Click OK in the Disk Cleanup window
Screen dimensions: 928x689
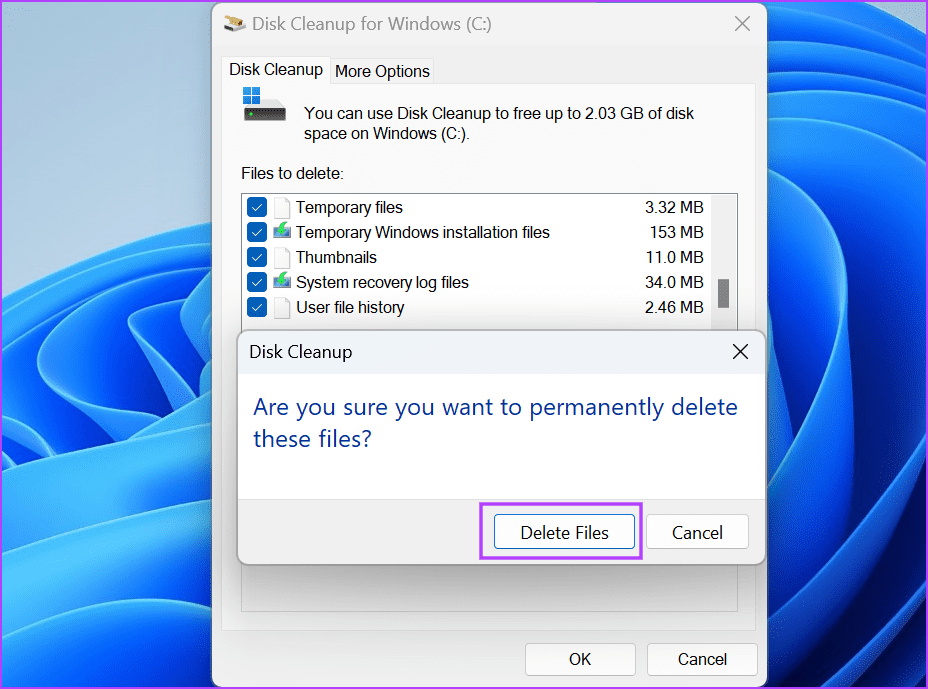coord(580,659)
